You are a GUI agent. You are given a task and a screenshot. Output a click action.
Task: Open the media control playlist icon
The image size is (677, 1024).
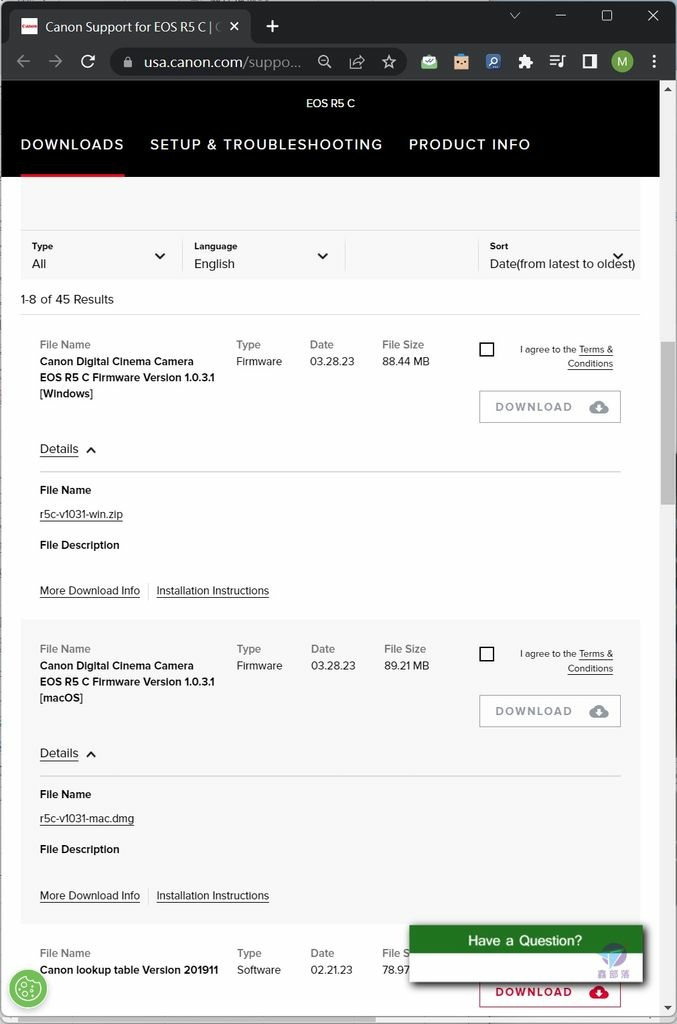click(x=558, y=61)
